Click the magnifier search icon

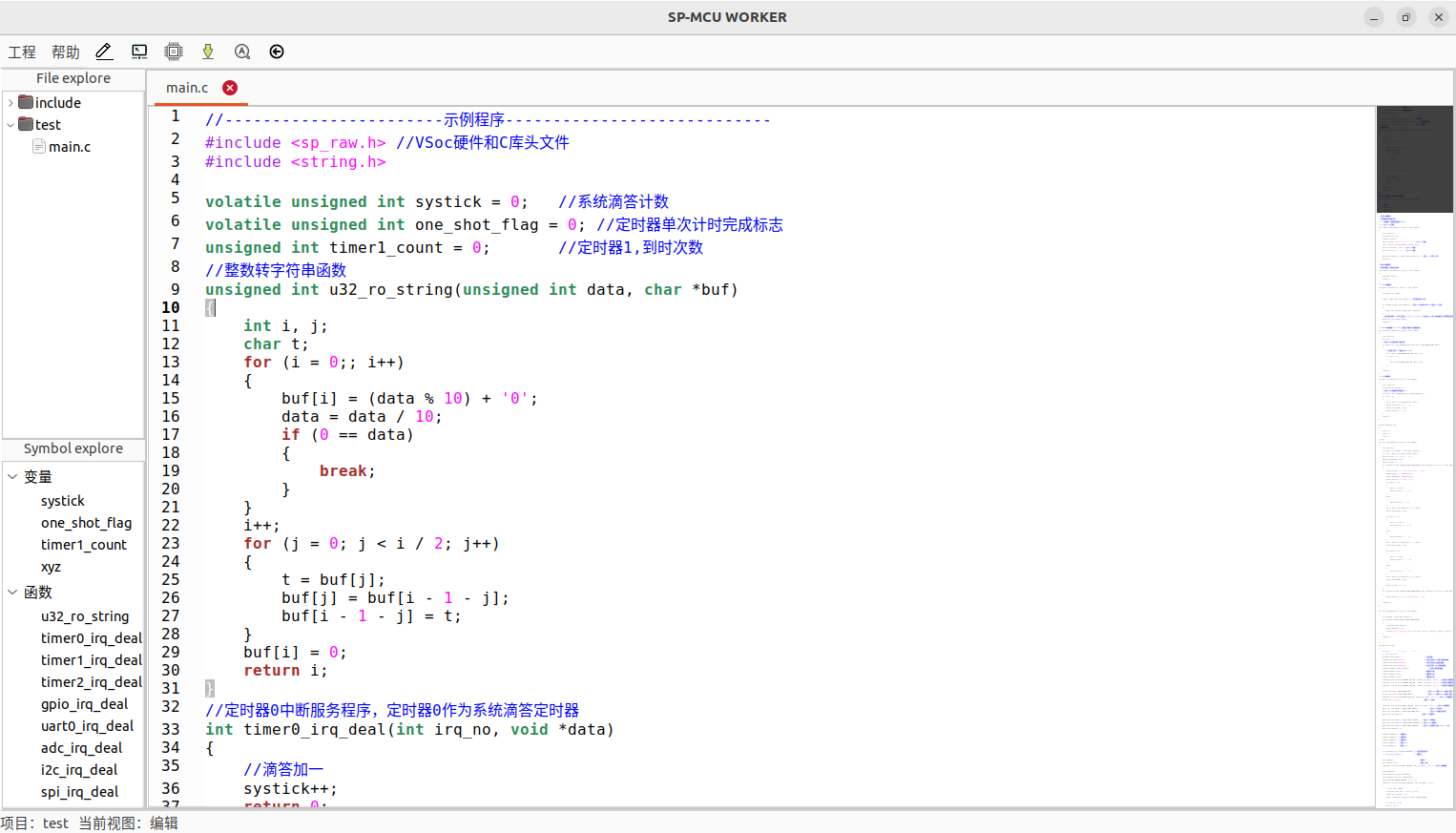click(242, 52)
